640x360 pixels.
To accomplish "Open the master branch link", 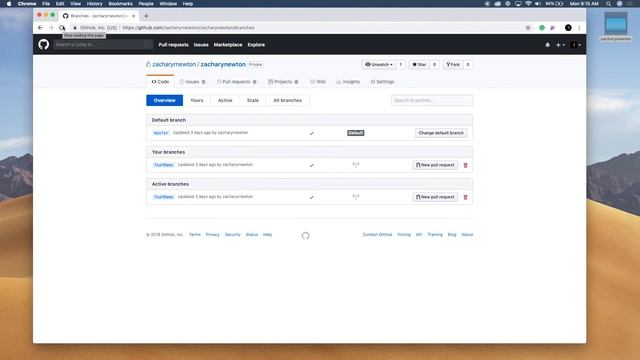I will (161, 133).
